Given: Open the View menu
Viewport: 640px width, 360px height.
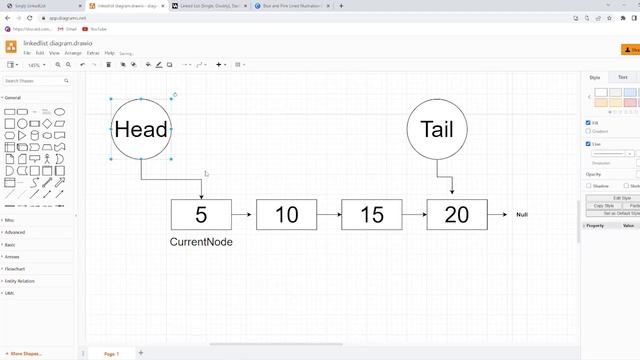Looking at the screenshot, I should coord(54,53).
